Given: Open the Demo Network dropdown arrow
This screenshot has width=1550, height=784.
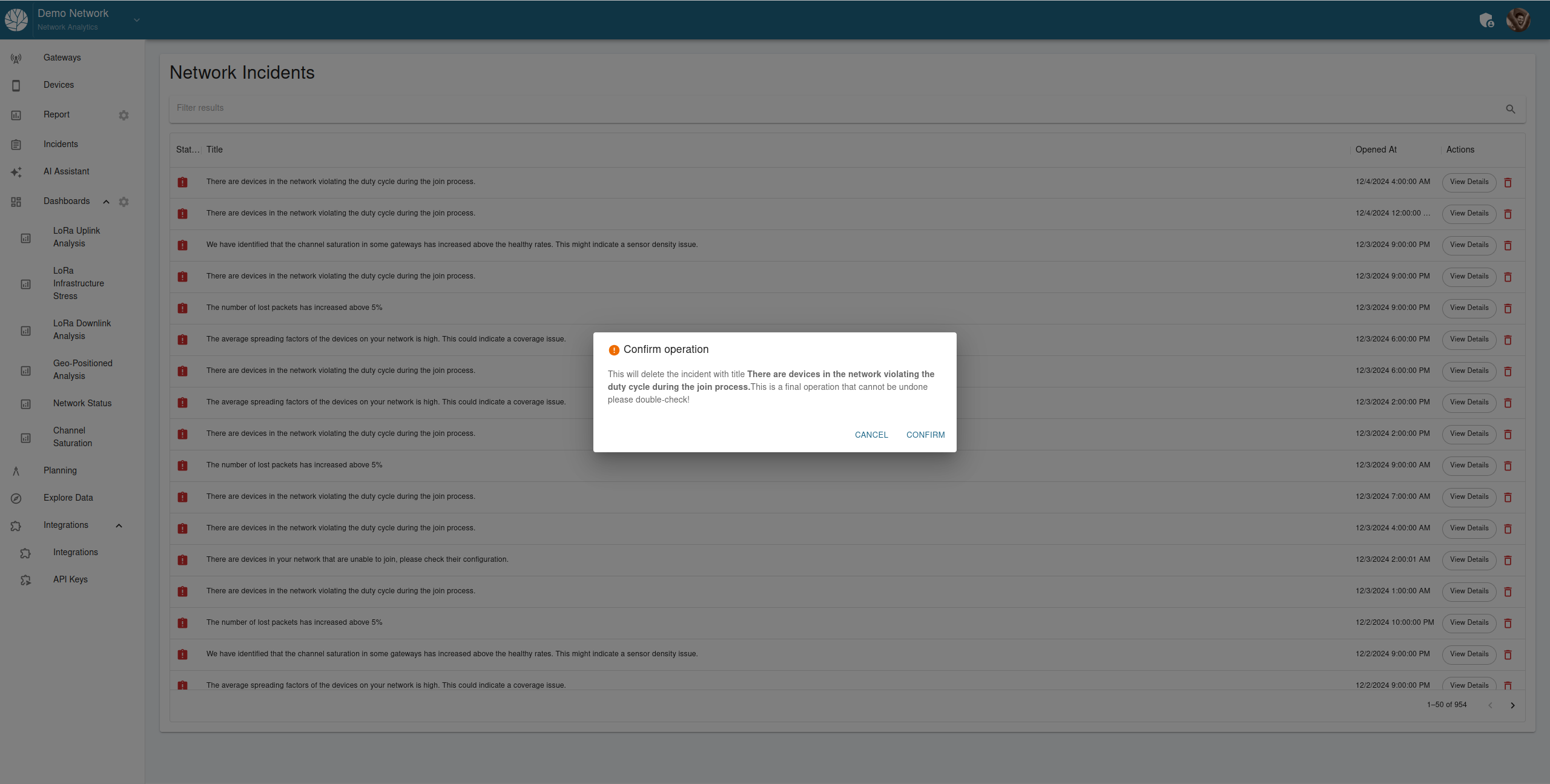Looking at the screenshot, I should (137, 20).
